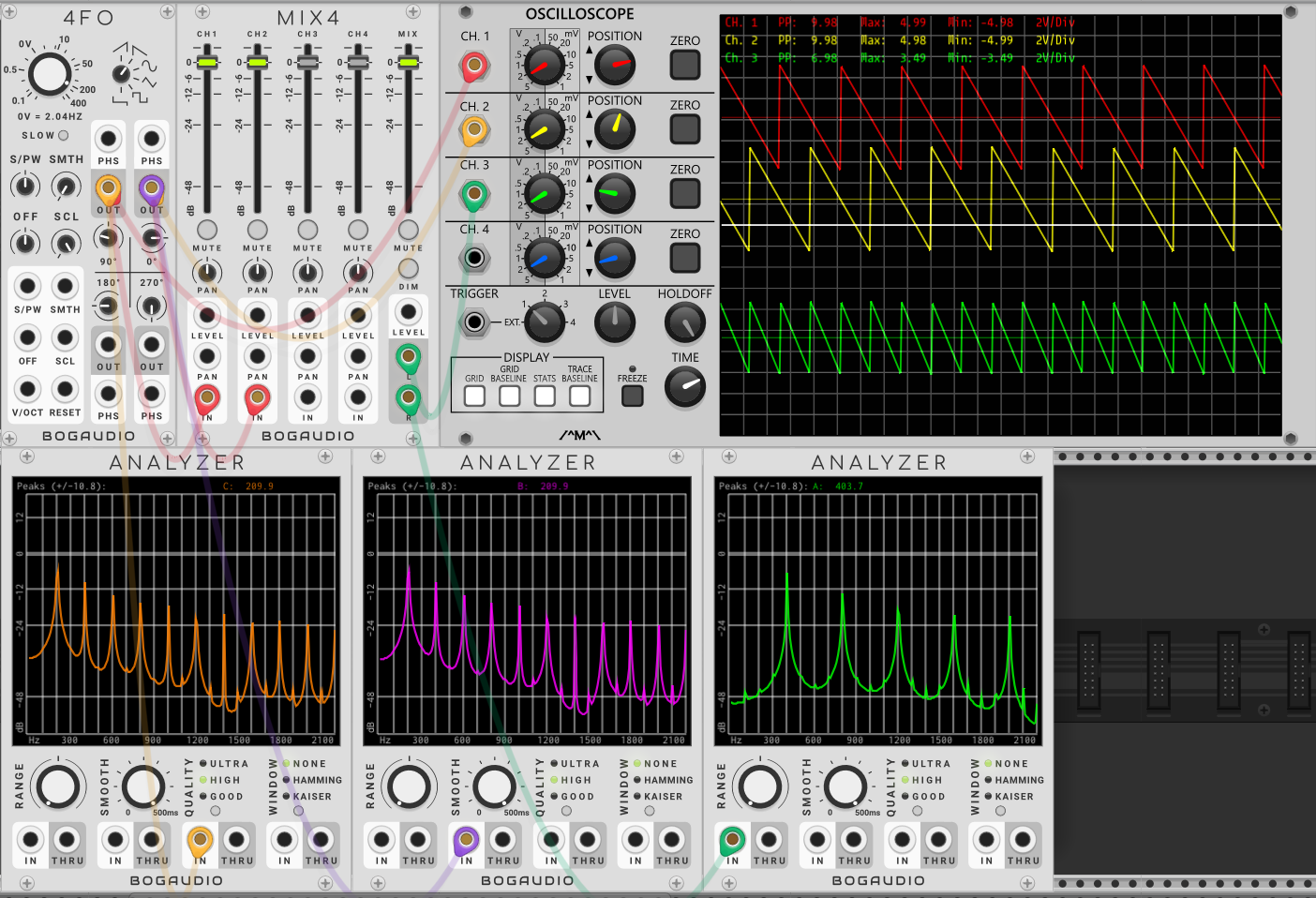The image size is (1316, 898).
Task: Mute channel 3 on MIX4
Action: 307,230
